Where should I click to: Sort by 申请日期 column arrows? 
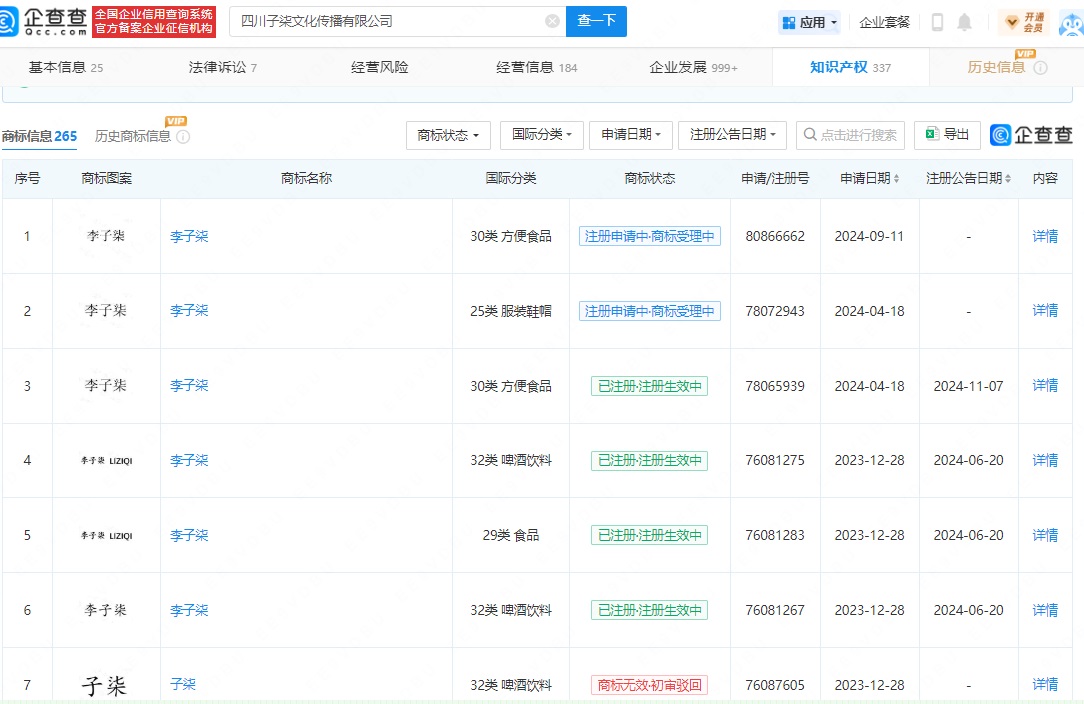[x=896, y=179]
